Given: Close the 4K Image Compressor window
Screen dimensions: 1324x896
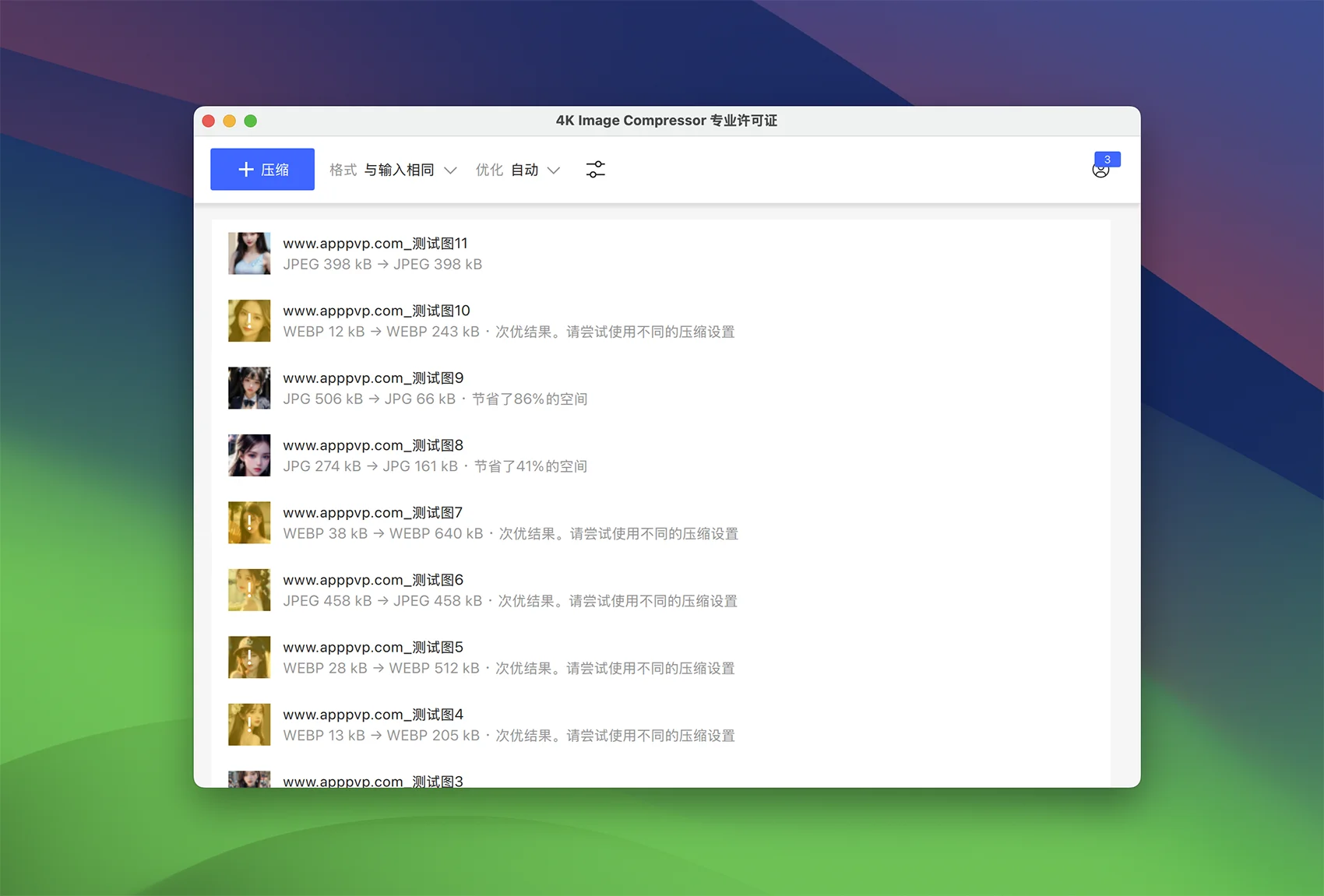Looking at the screenshot, I should click(209, 121).
